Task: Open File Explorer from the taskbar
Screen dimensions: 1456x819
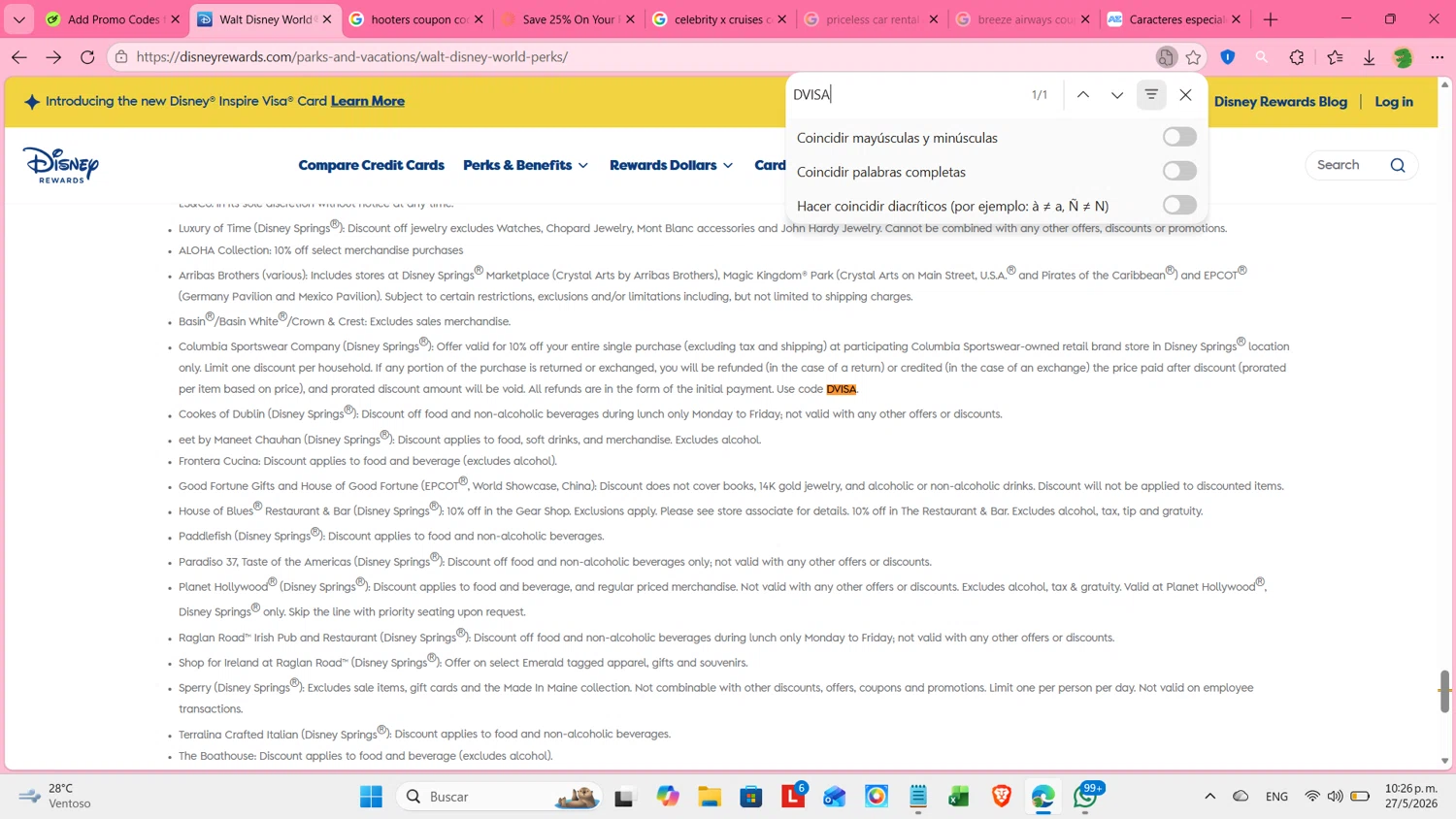Action: click(710, 797)
